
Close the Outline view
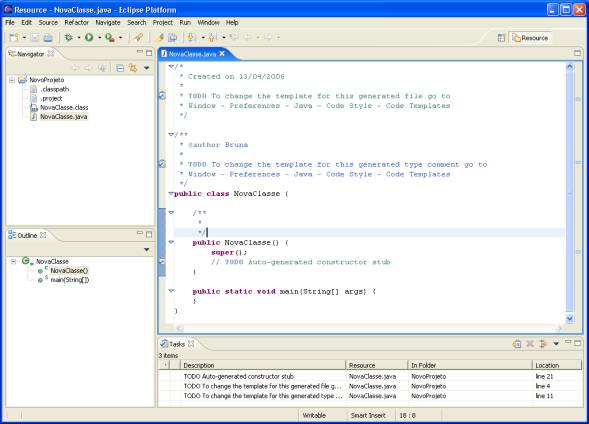tap(43, 235)
